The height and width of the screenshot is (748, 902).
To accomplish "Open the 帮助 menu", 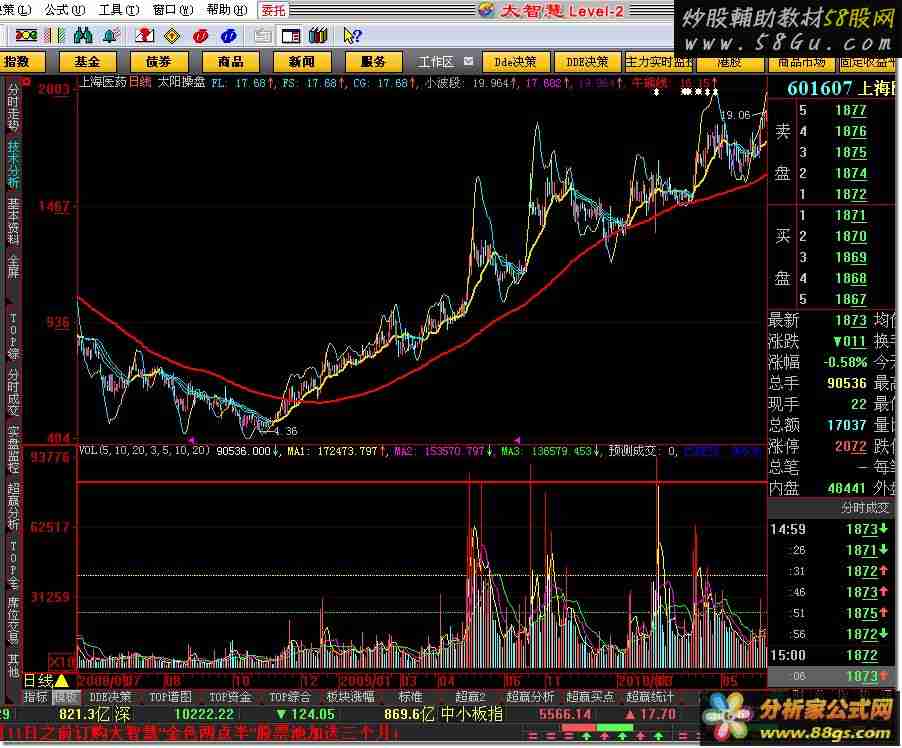I will tap(227, 10).
